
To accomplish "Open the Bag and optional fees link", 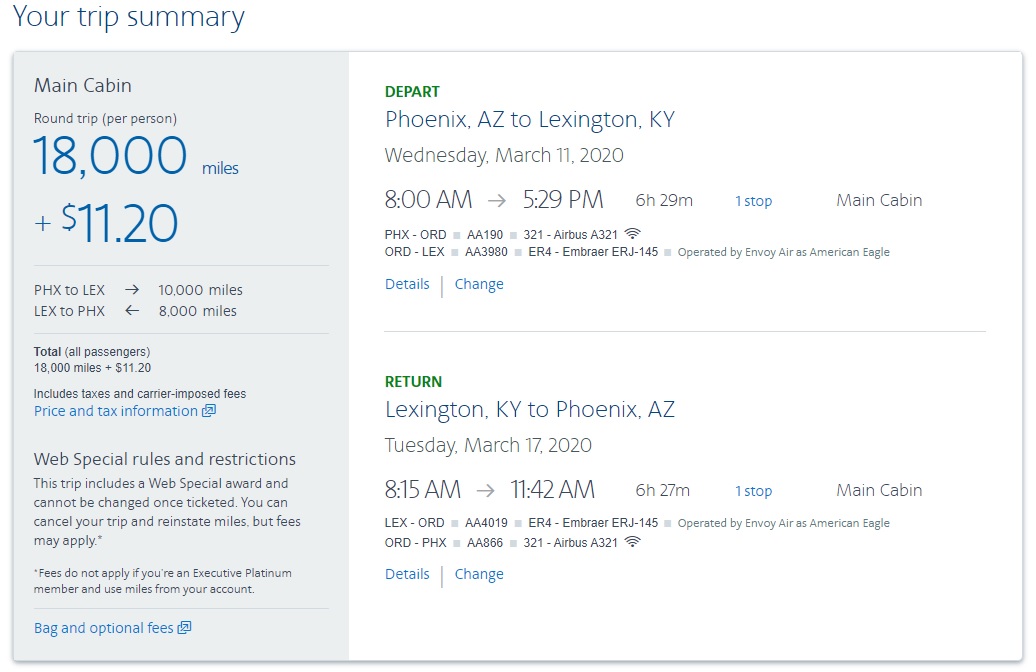I will 104,628.
